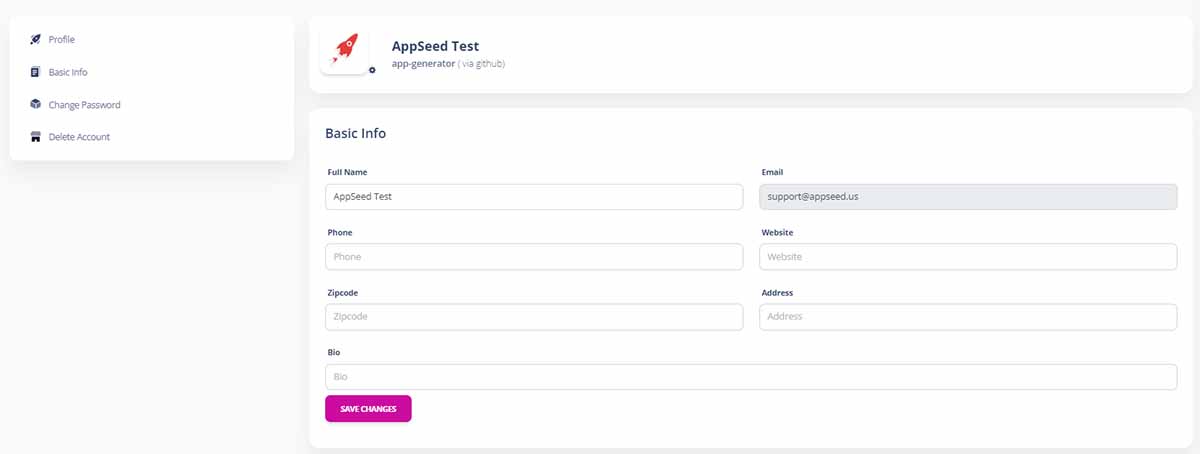This screenshot has height=454, width=1200.
Task: Click the small gear icon on avatar
Action: (372, 70)
